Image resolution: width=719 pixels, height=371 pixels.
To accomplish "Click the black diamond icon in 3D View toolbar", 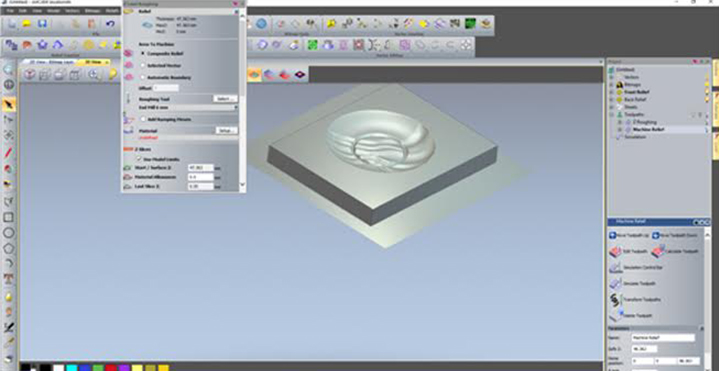I will click(x=300, y=74).
